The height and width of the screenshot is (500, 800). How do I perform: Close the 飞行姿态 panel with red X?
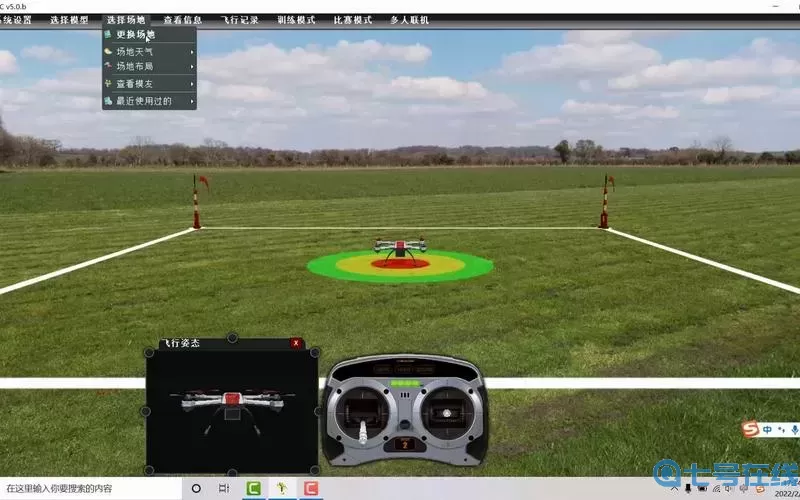click(296, 343)
